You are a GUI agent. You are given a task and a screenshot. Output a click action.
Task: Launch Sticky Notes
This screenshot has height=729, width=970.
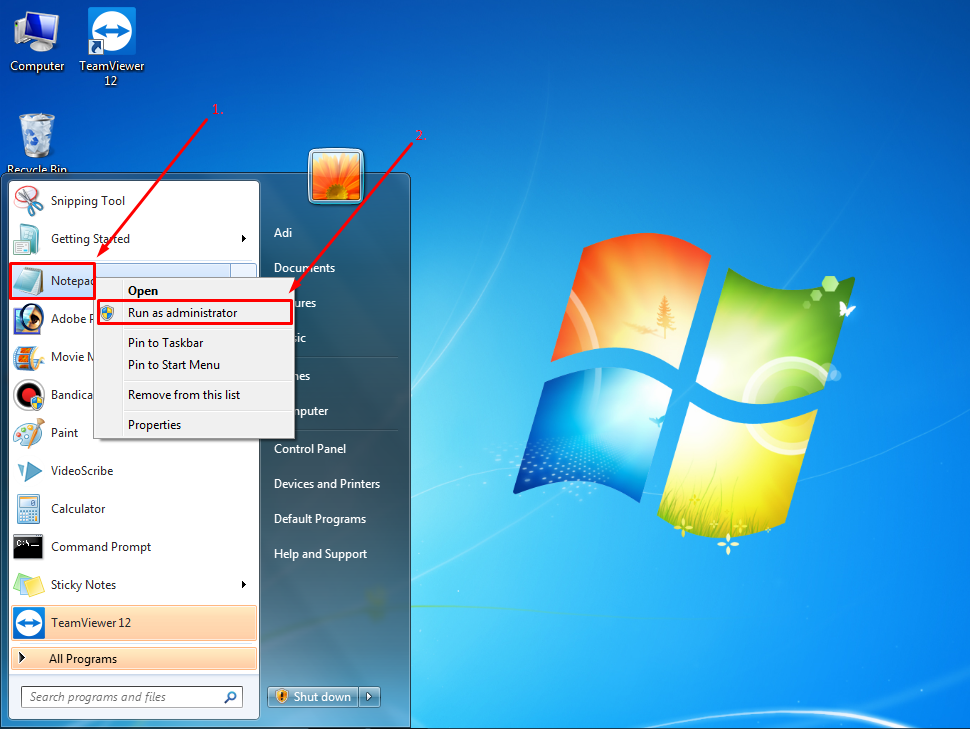coord(82,584)
